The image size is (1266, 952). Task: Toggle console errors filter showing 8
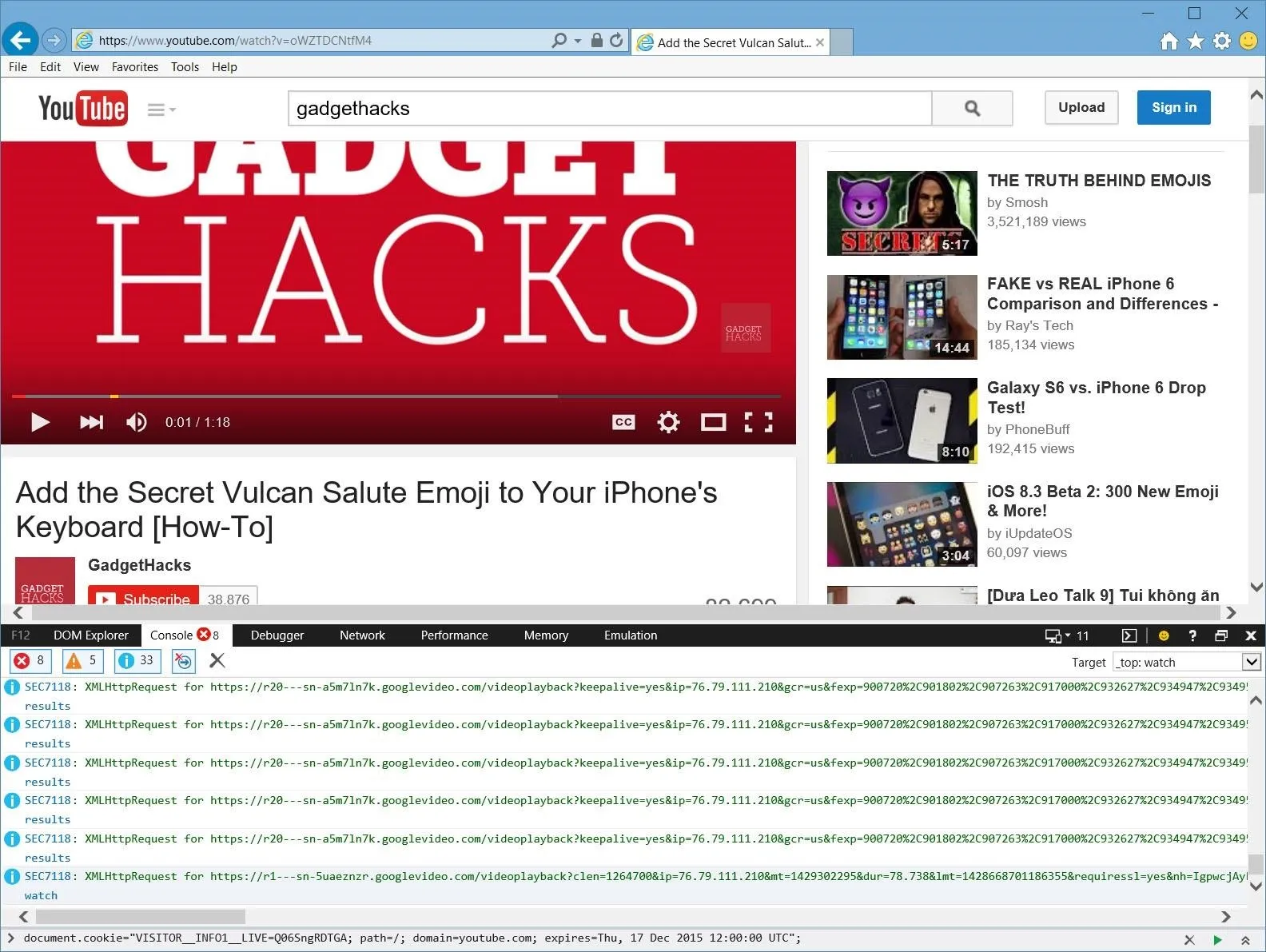(31, 661)
